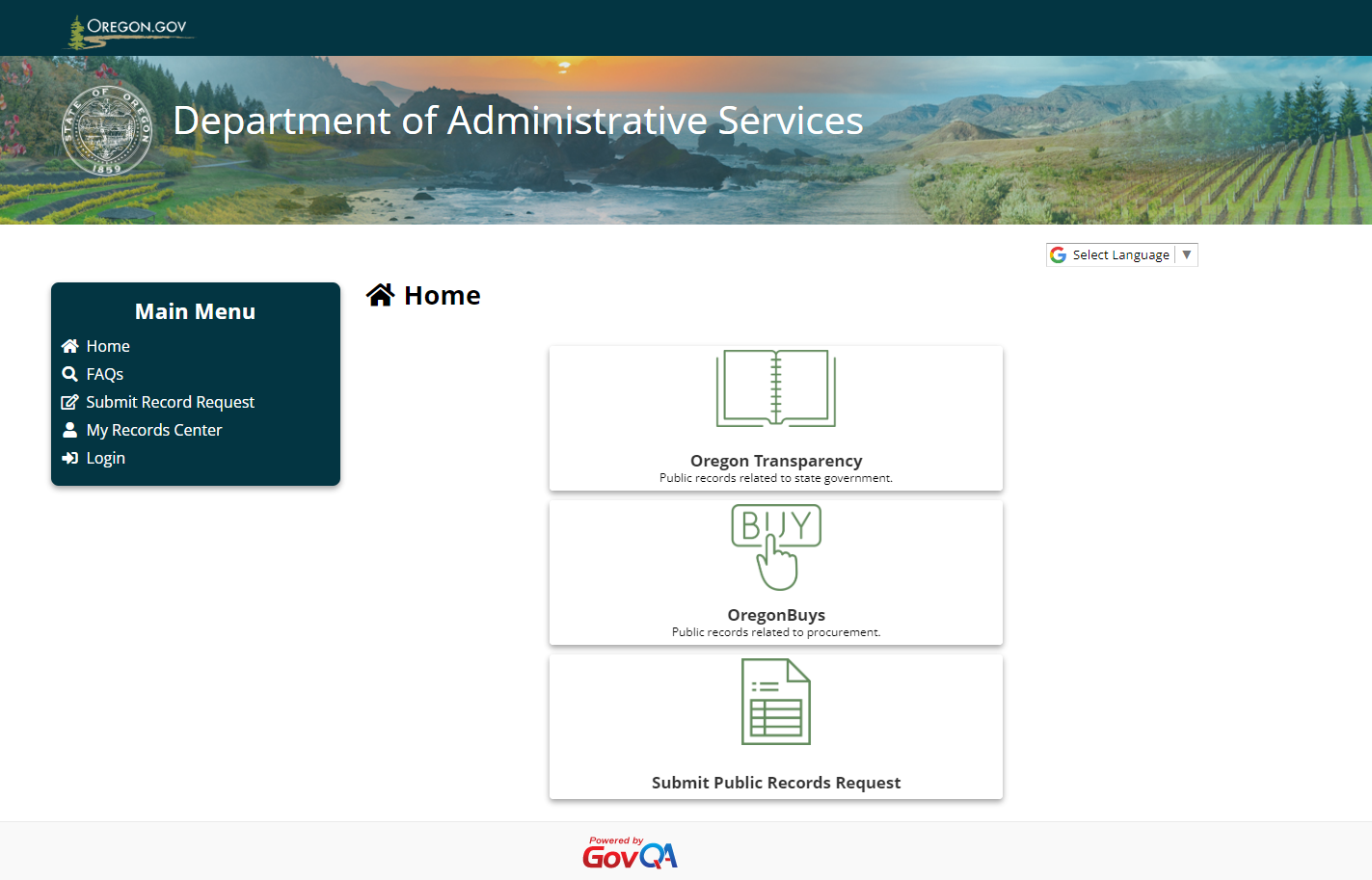Click the person icon beside My Records Center
Image resolution: width=1372 pixels, height=880 pixels.
(69, 430)
